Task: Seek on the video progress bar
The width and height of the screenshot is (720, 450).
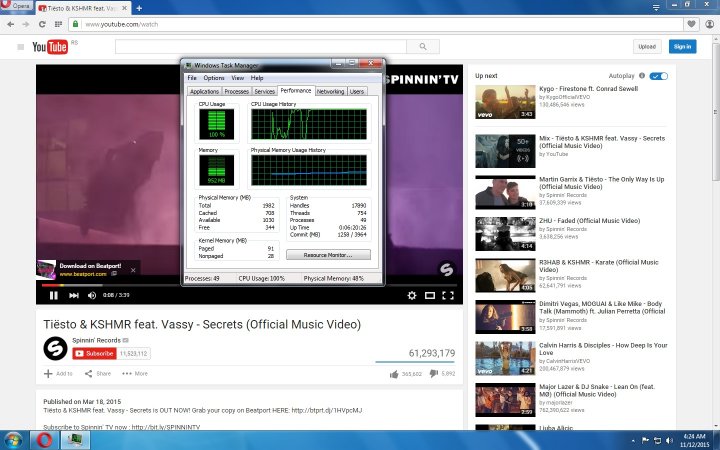Action: 249,285
